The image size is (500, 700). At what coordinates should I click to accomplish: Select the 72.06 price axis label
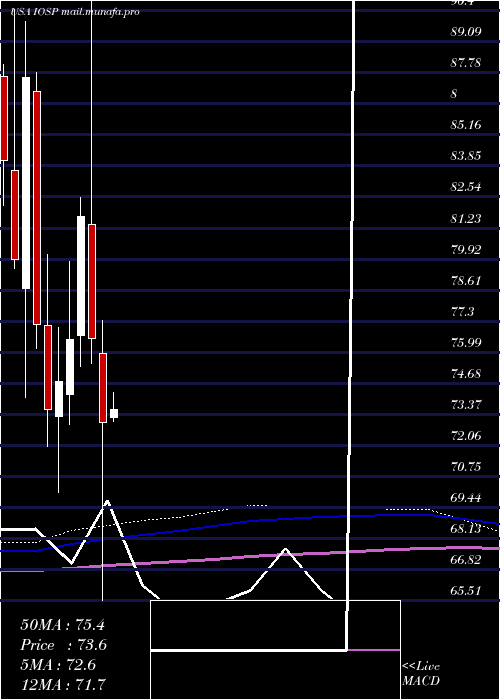point(466,435)
